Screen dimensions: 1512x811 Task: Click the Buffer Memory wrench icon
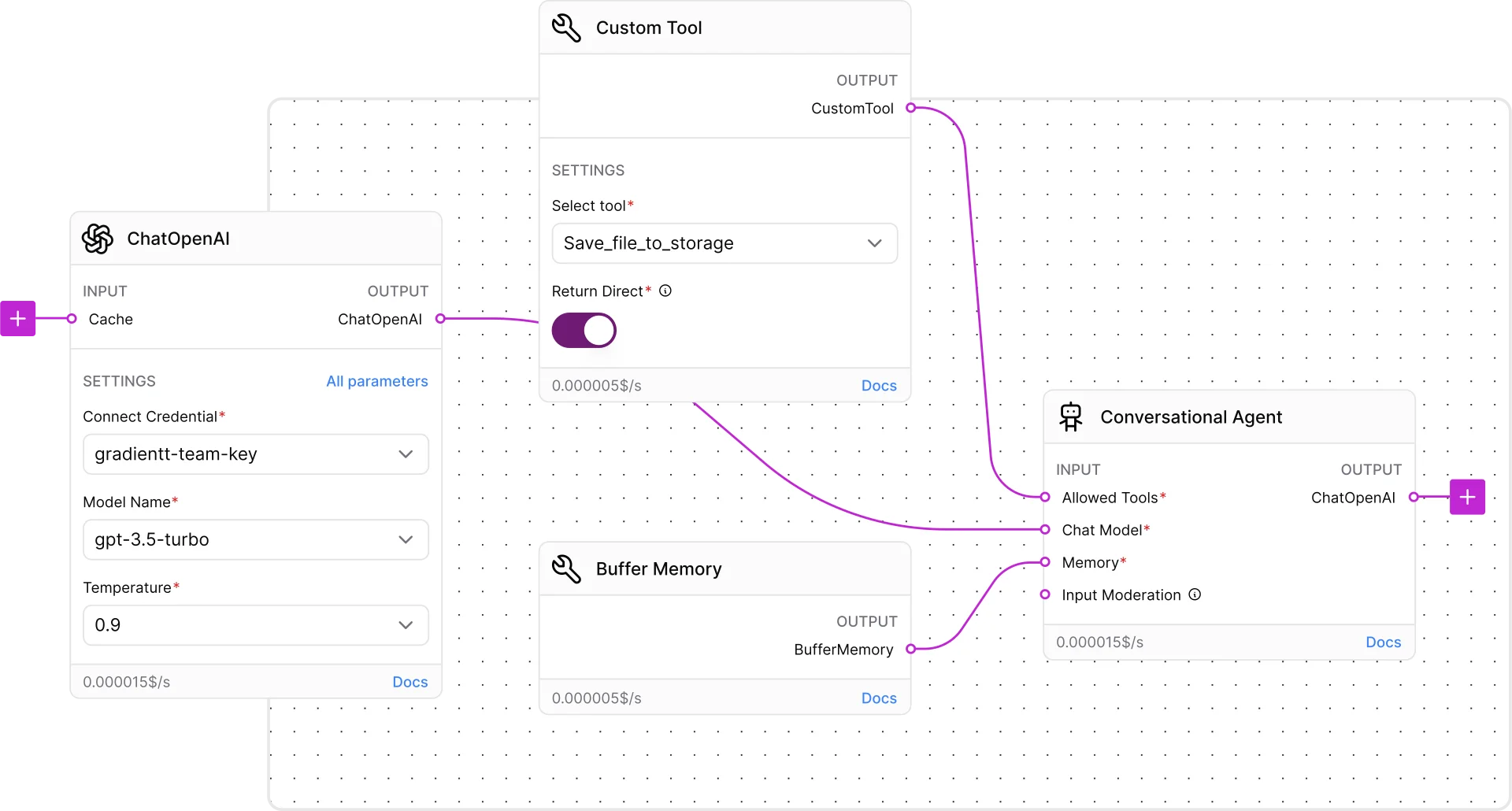[566, 568]
